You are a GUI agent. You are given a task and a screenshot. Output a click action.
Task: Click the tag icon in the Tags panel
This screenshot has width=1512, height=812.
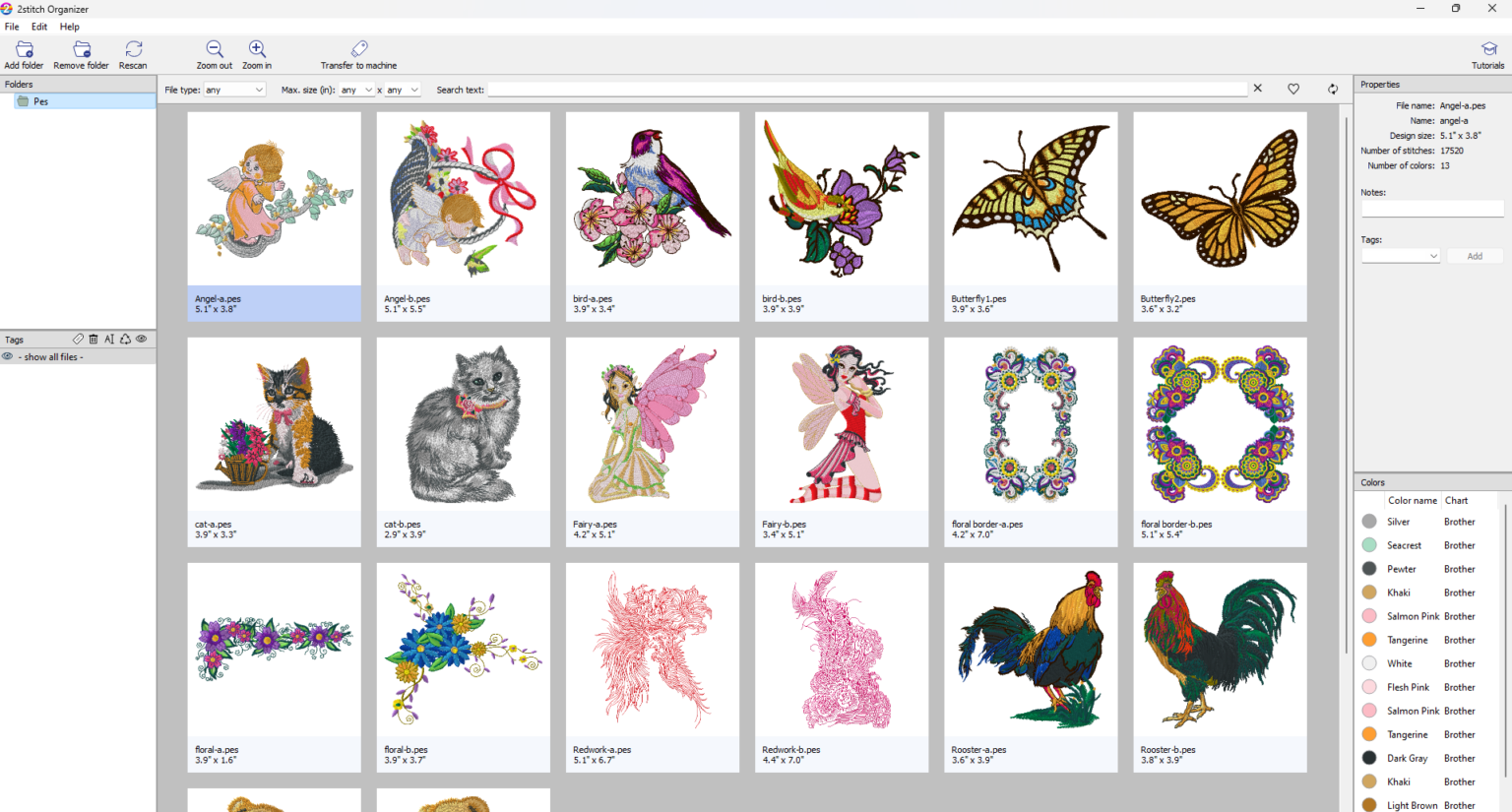click(78, 339)
